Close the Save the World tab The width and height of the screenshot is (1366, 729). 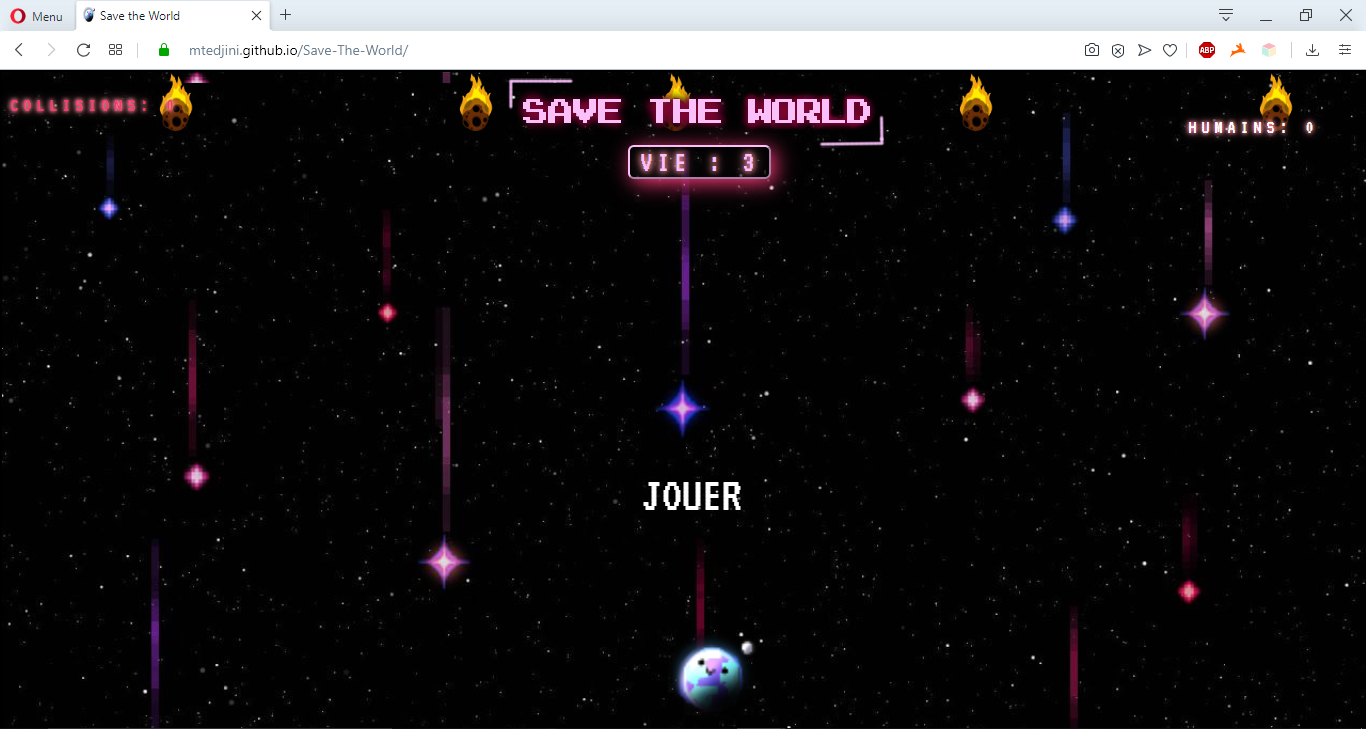257,16
